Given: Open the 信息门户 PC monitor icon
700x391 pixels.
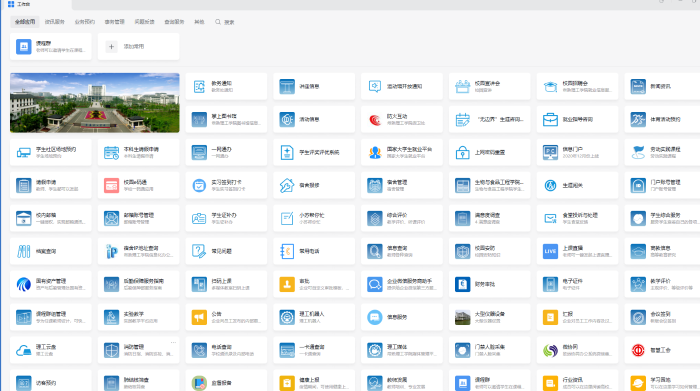Looking at the screenshot, I should [x=550, y=153].
